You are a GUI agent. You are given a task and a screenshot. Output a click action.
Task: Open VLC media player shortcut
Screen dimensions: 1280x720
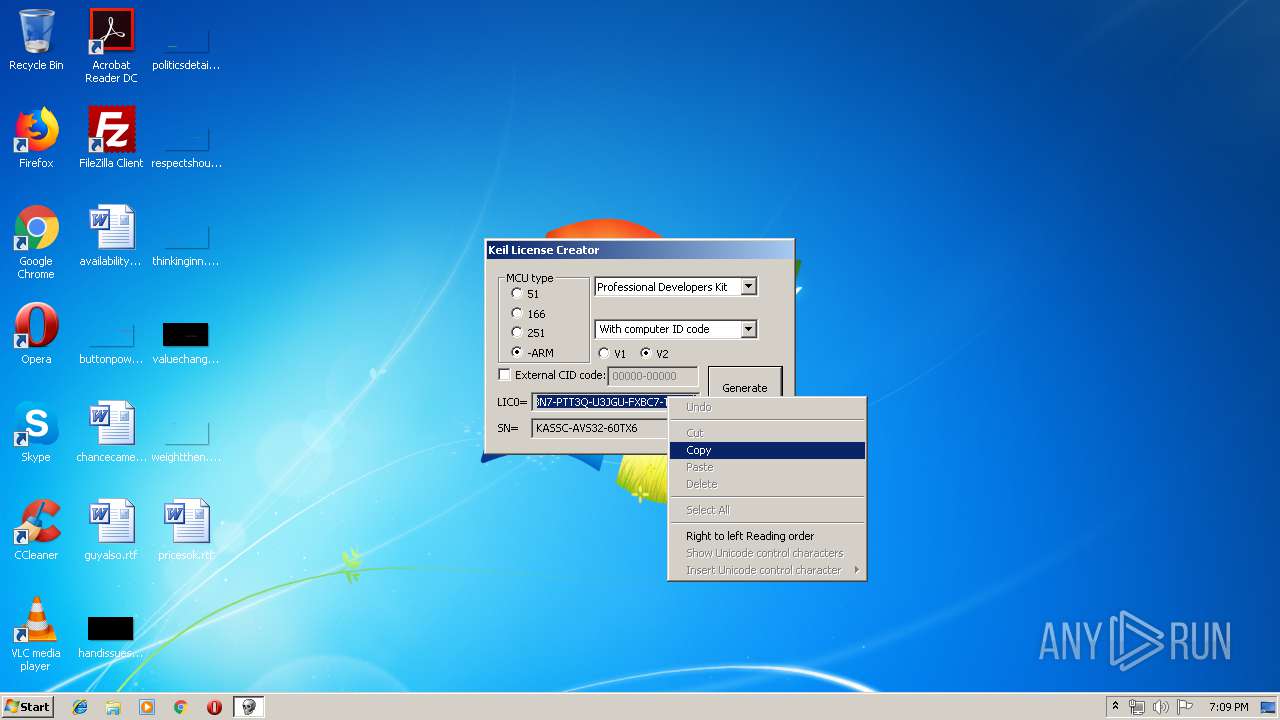coord(36,634)
